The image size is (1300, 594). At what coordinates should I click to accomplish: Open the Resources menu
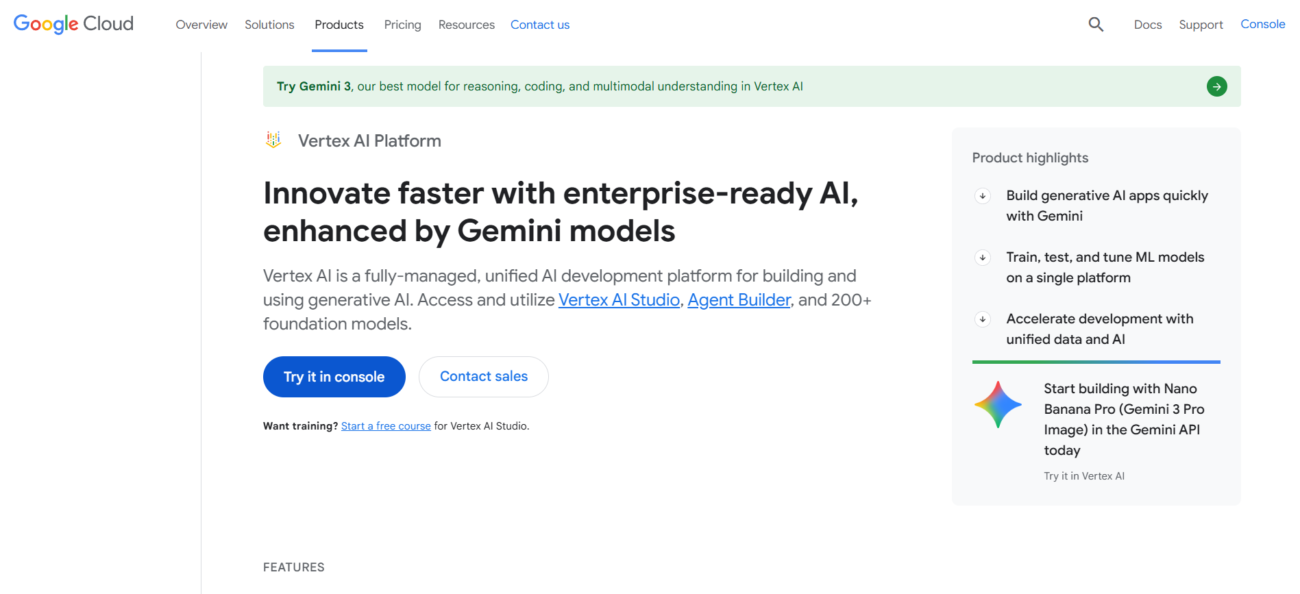(x=466, y=24)
